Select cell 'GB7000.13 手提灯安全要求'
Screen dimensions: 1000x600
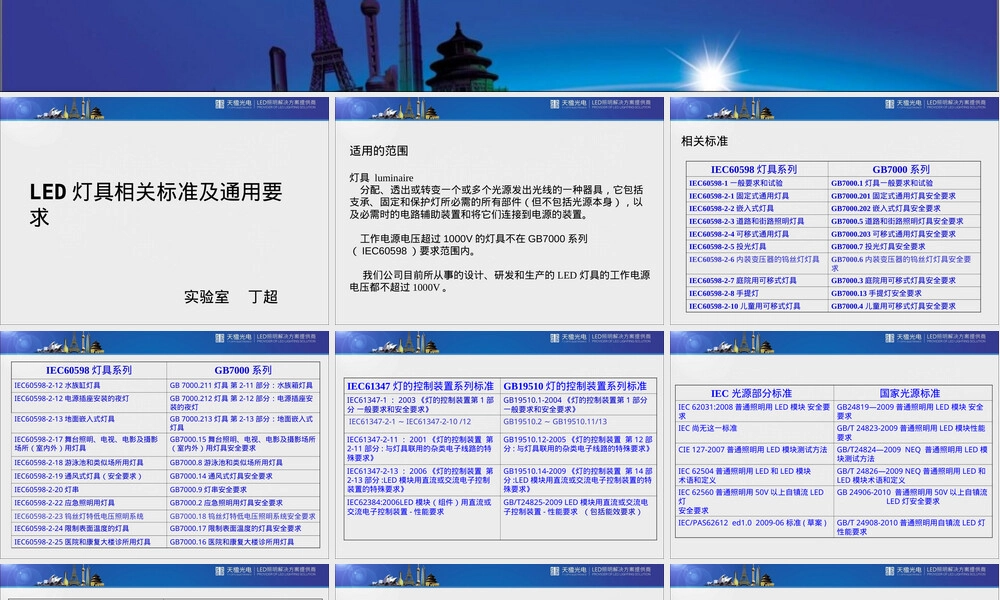tap(904, 293)
